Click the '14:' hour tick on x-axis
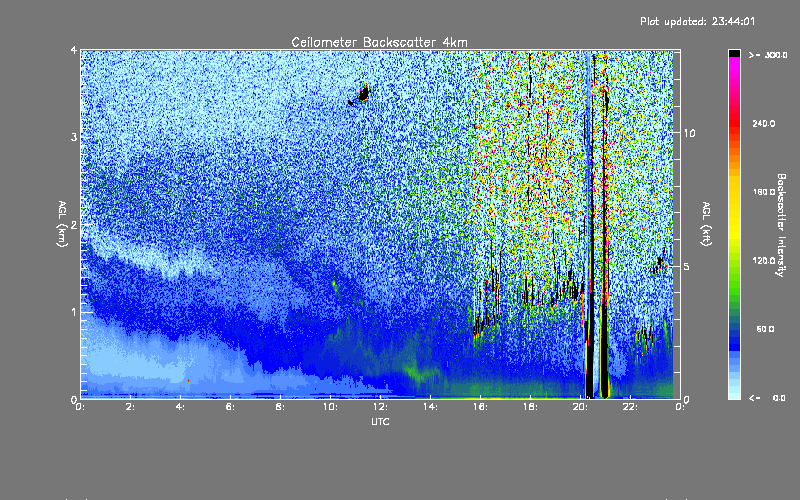The height and width of the screenshot is (500, 800). click(430, 407)
